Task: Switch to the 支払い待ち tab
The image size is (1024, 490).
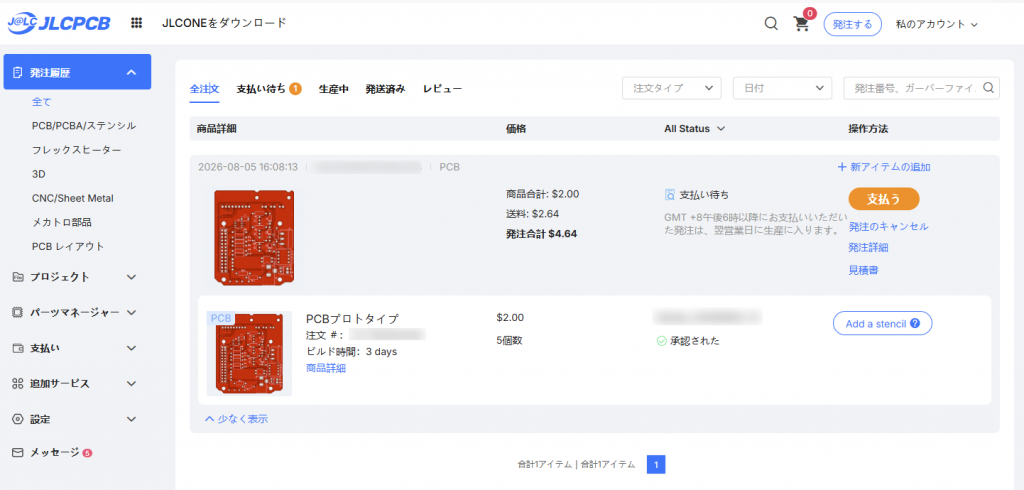Action: [261, 89]
